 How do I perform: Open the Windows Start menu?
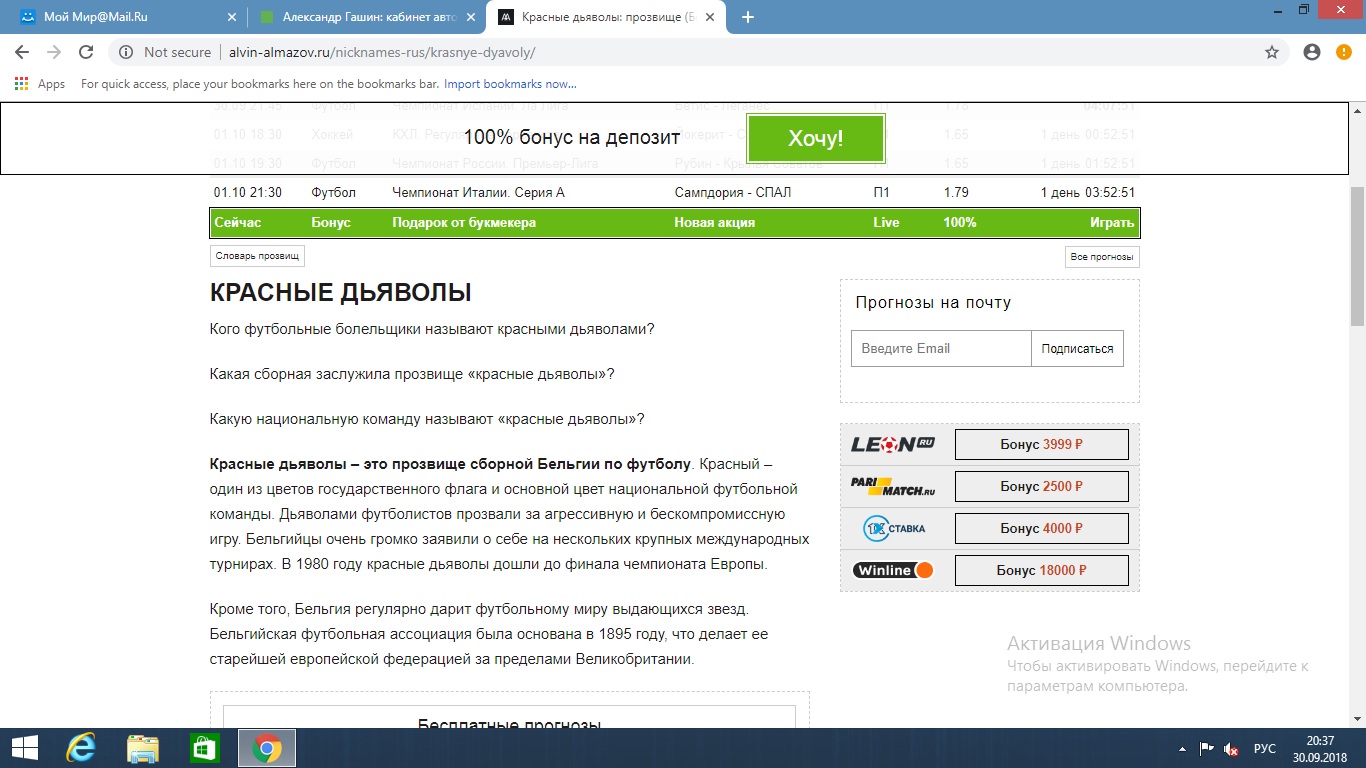[24, 748]
